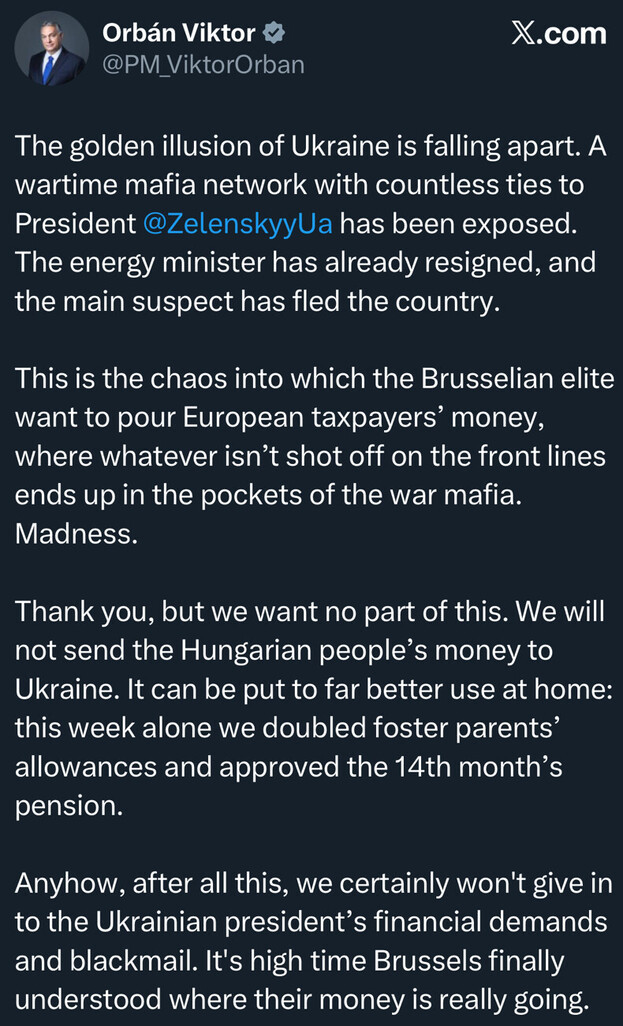Image resolution: width=623 pixels, height=1026 pixels.
Task: Click the paragraph starting "The golden illusion"
Action: (x=310, y=224)
